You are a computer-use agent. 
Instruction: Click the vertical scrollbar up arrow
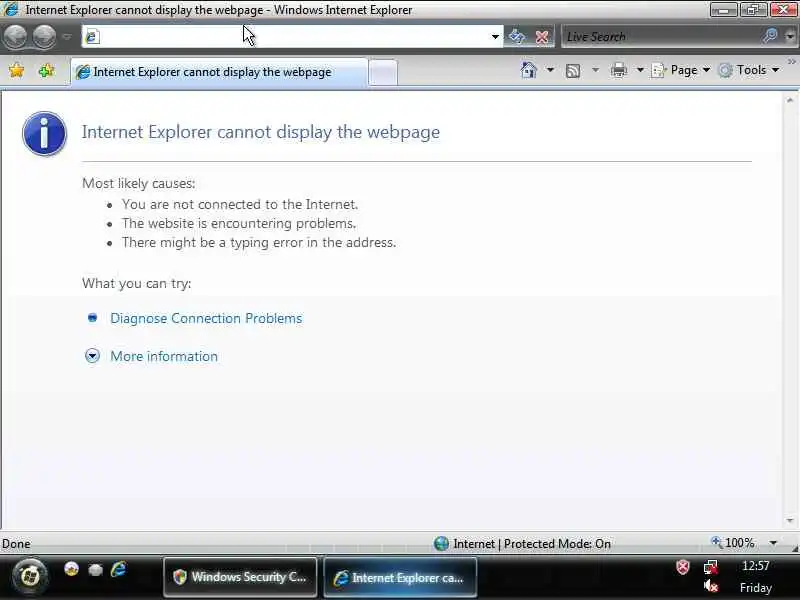[x=790, y=101]
